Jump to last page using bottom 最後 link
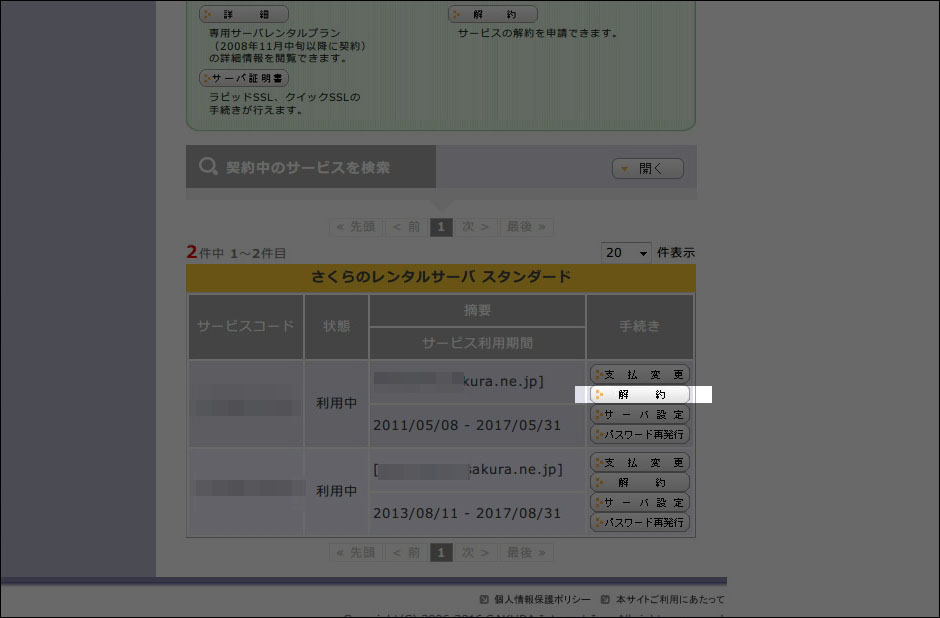Screen dimensions: 940x618 tap(526, 552)
